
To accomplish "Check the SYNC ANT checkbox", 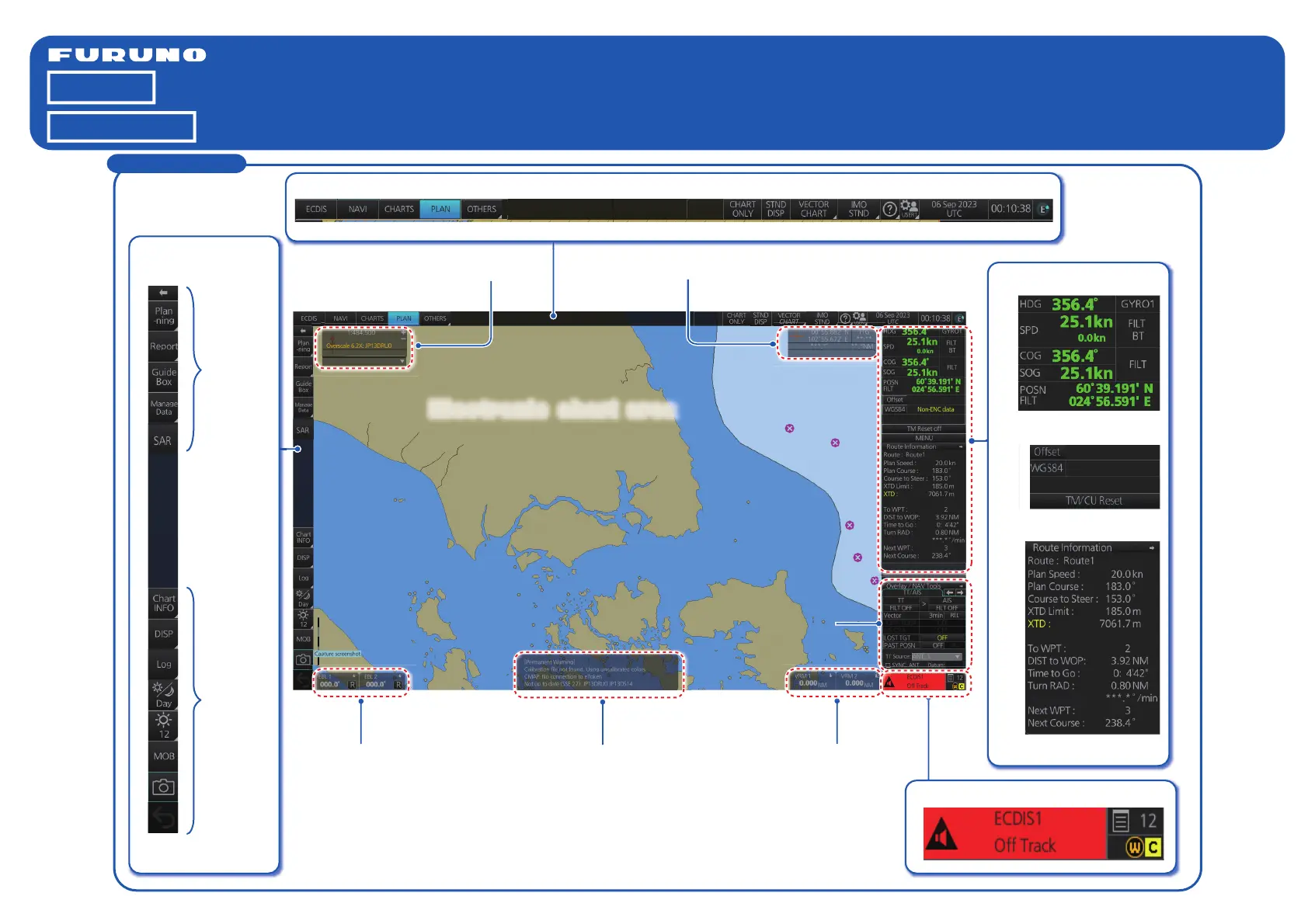I will coord(888,665).
